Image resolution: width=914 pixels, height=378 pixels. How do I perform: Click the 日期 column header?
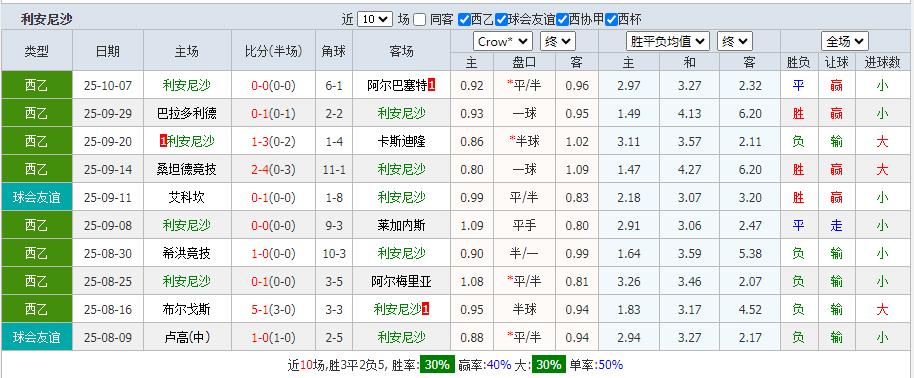(108, 51)
